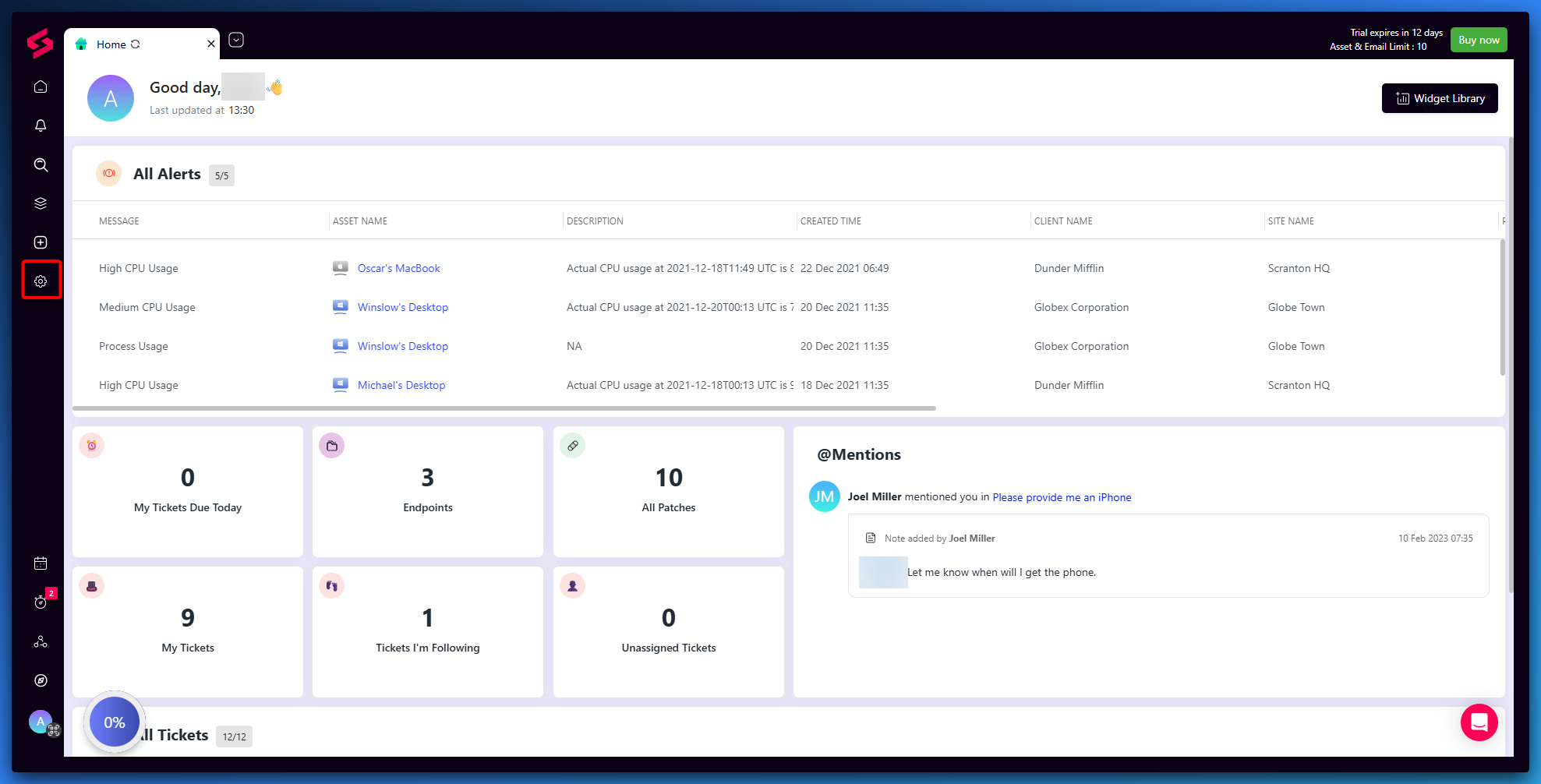
Task: Refresh the Home tab with reload icon
Action: point(136,44)
